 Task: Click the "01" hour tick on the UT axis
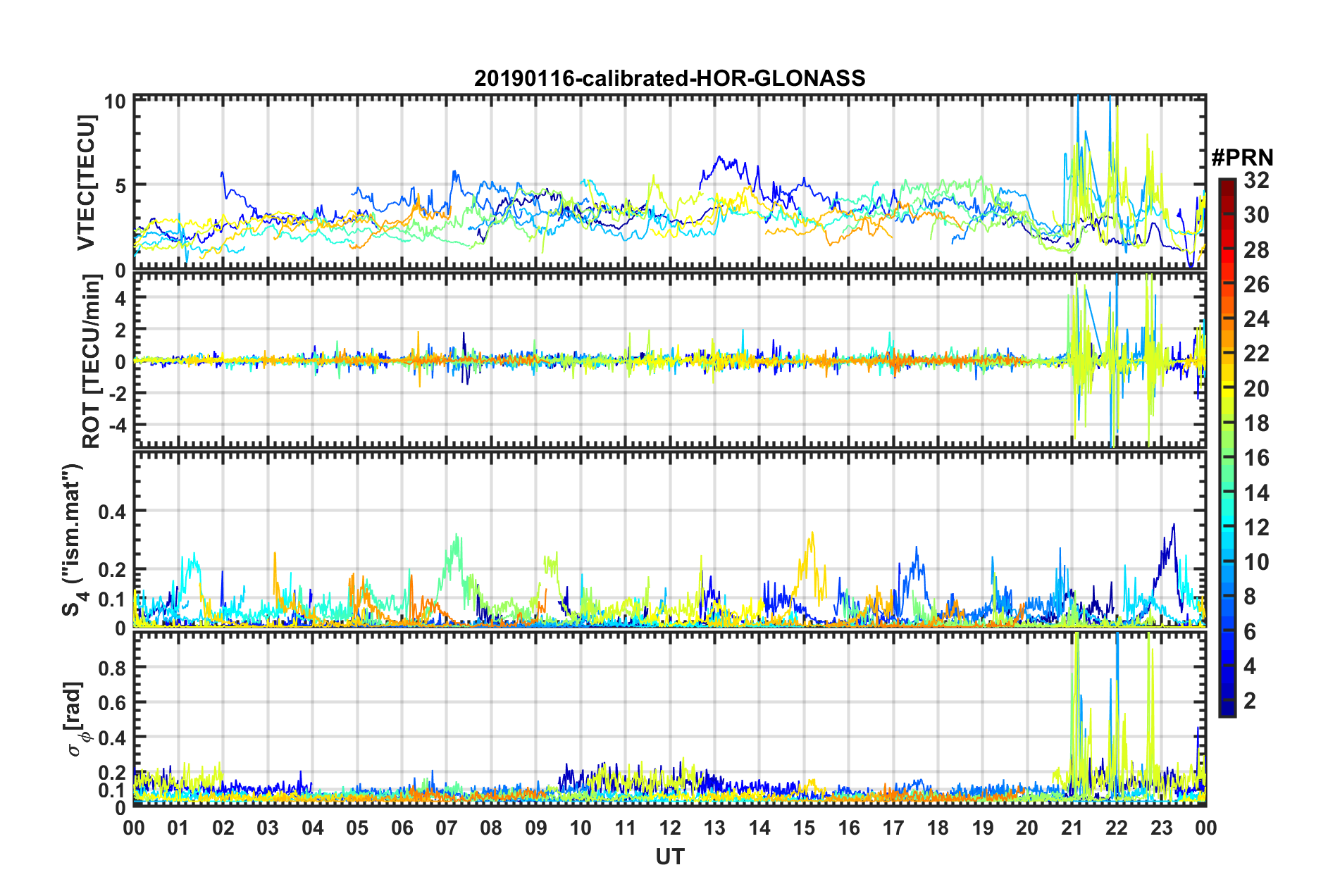pyautogui.click(x=178, y=827)
